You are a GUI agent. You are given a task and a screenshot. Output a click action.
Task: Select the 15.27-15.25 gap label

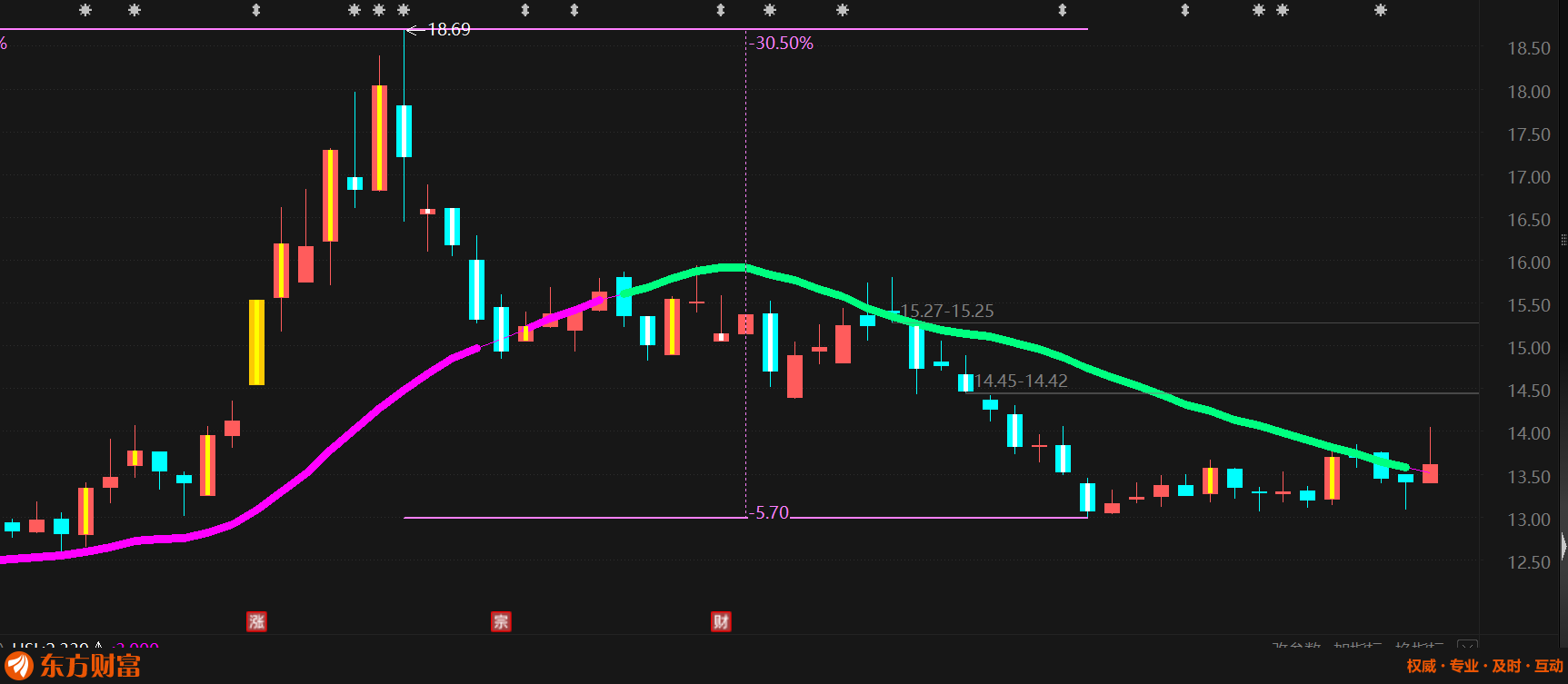(947, 311)
